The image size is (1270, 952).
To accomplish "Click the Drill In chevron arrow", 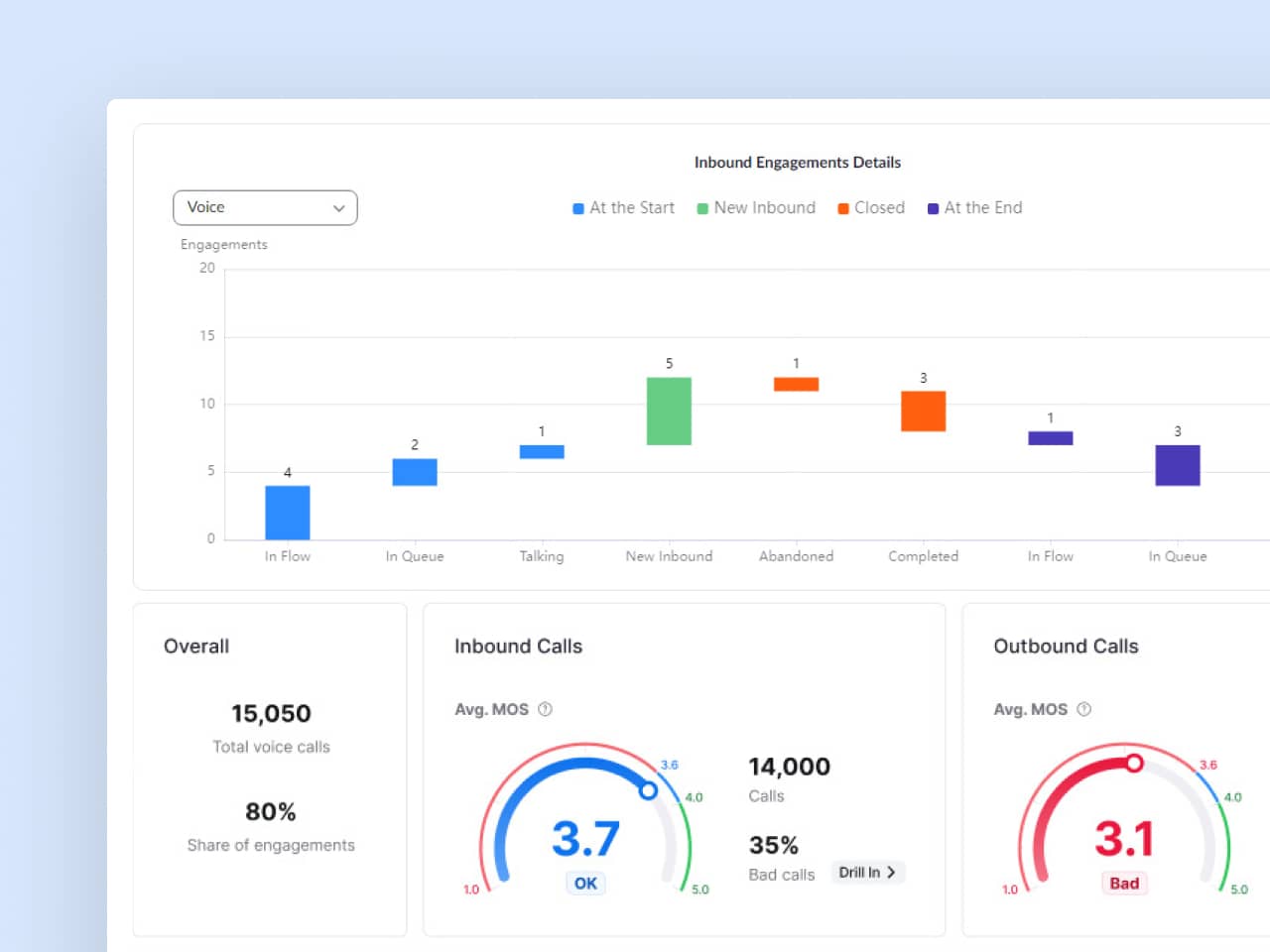I will [x=891, y=873].
